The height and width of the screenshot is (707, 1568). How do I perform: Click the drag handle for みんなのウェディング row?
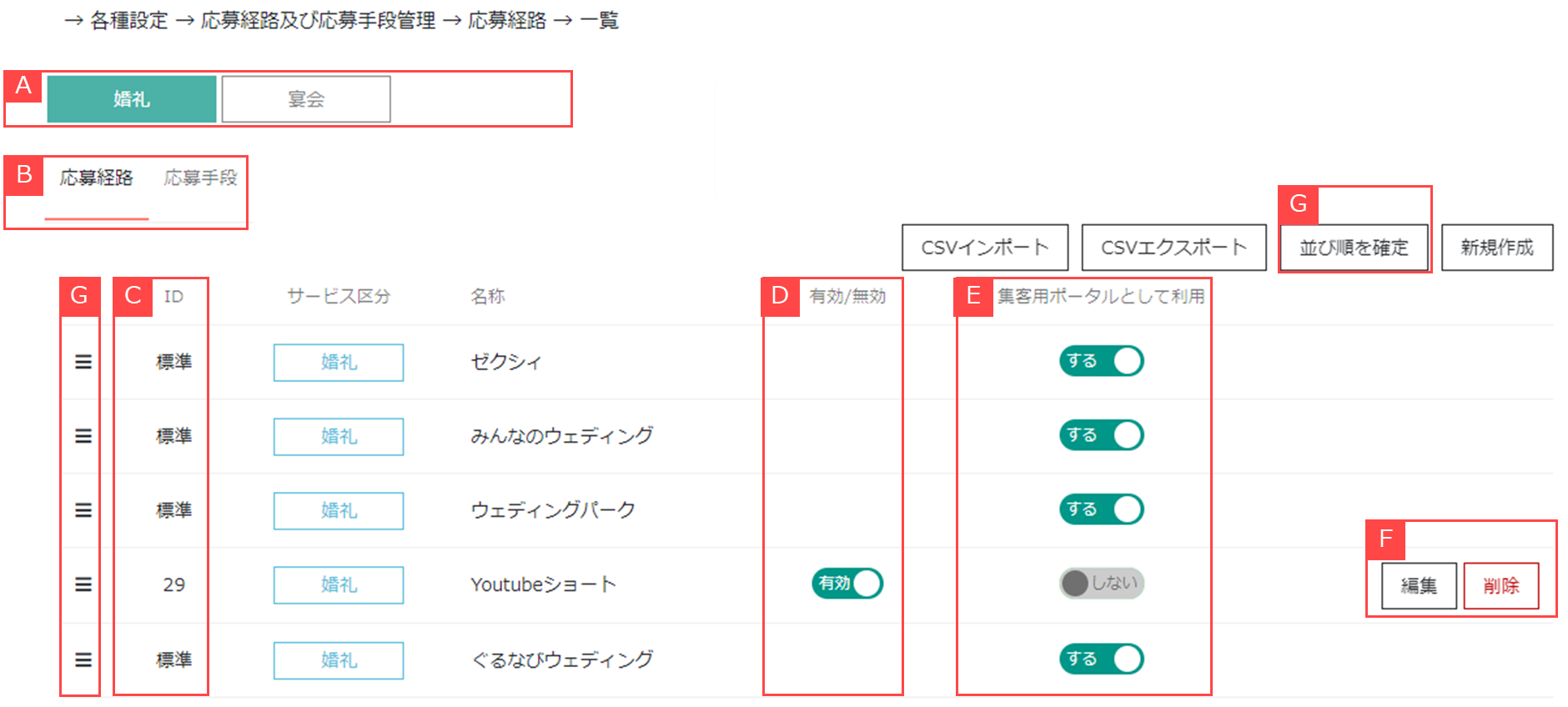pyautogui.click(x=83, y=436)
